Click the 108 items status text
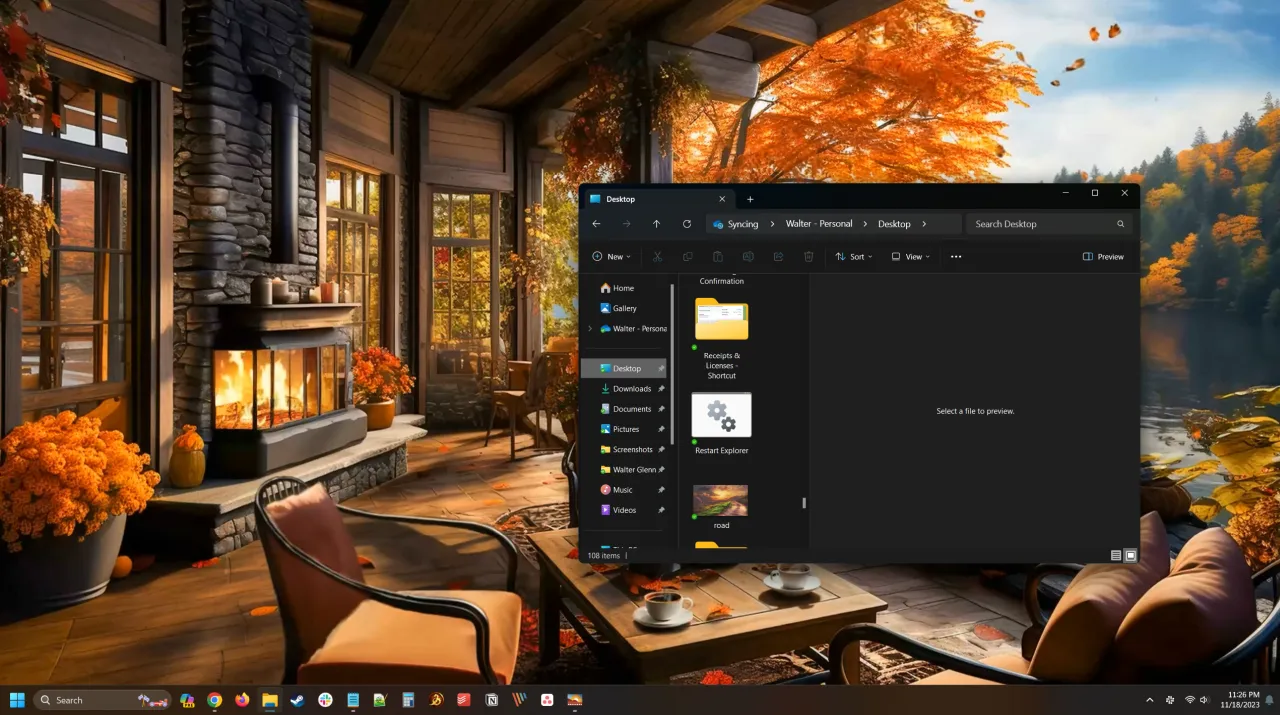This screenshot has height=715, width=1280. 604,555
